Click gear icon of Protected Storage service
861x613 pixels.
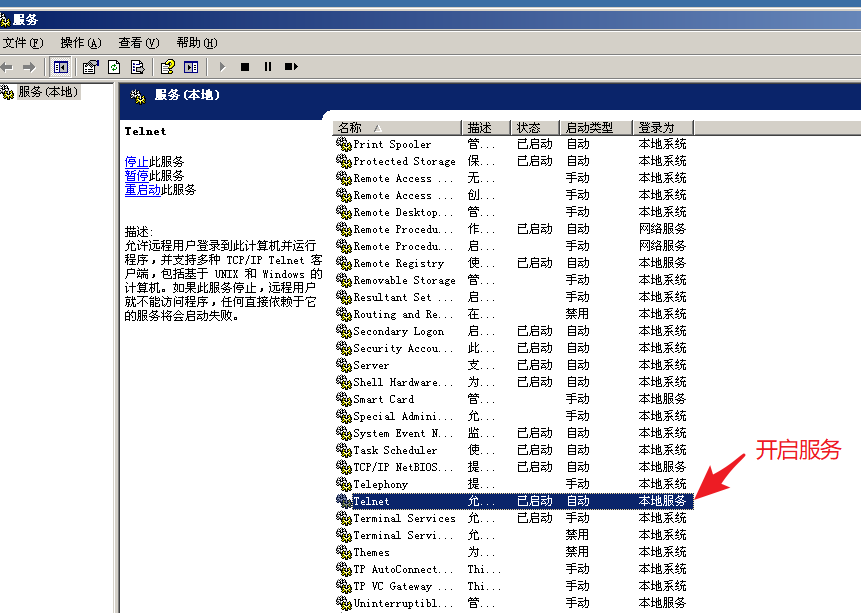point(344,161)
